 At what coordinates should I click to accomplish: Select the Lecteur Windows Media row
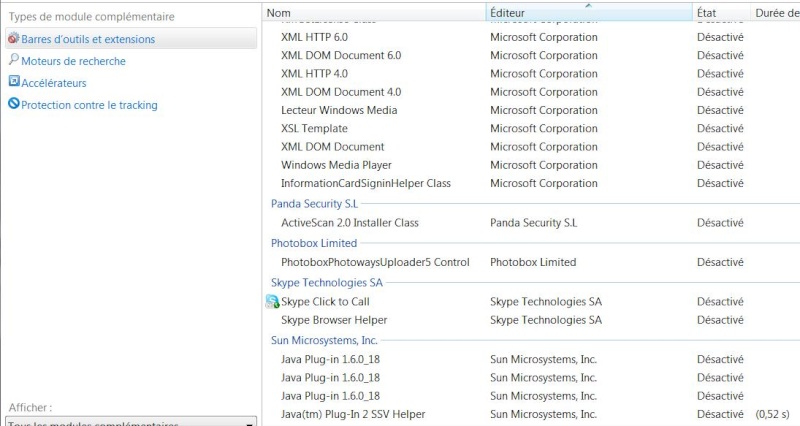531,110
